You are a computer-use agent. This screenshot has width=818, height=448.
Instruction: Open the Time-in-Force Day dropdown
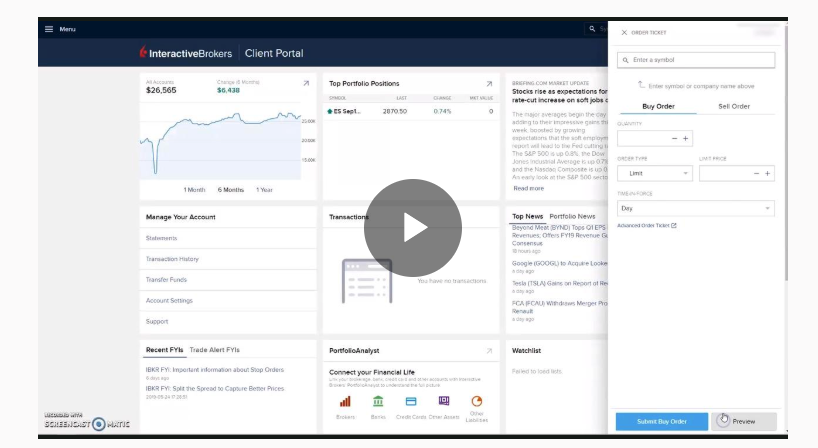[695, 208]
